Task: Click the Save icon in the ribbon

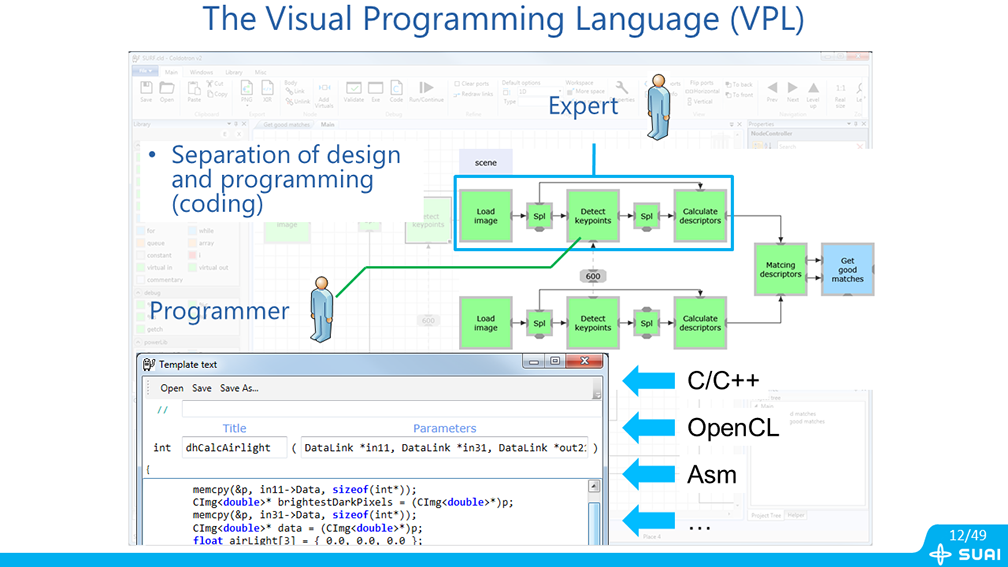Action: (x=146, y=89)
